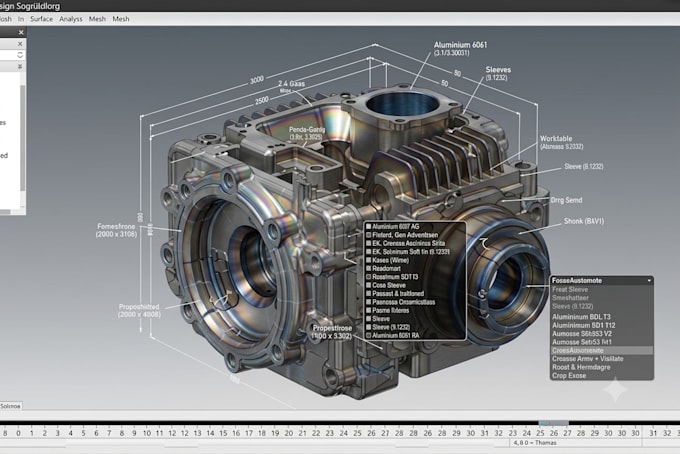Toggle the Cose Sleeve checkbox

tap(369, 285)
